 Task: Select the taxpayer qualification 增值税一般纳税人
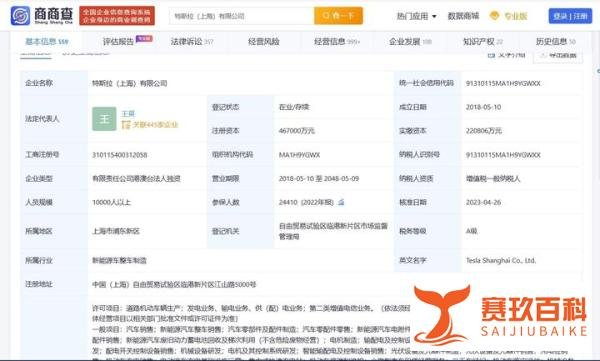coord(493,178)
